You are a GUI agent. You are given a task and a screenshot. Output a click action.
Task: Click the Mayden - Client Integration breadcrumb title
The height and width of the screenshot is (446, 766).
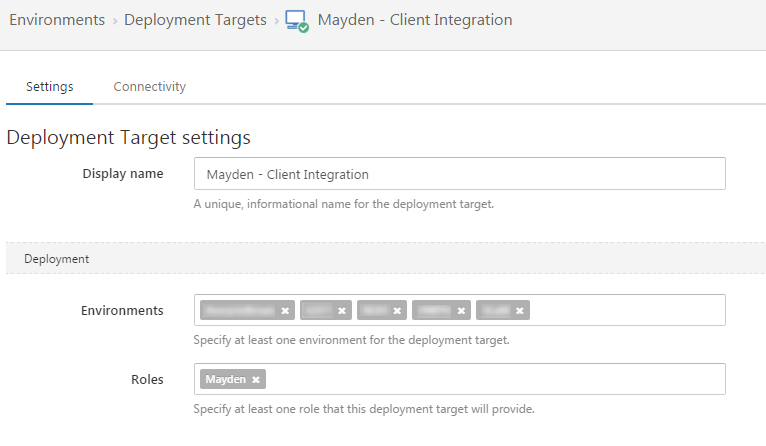(414, 20)
